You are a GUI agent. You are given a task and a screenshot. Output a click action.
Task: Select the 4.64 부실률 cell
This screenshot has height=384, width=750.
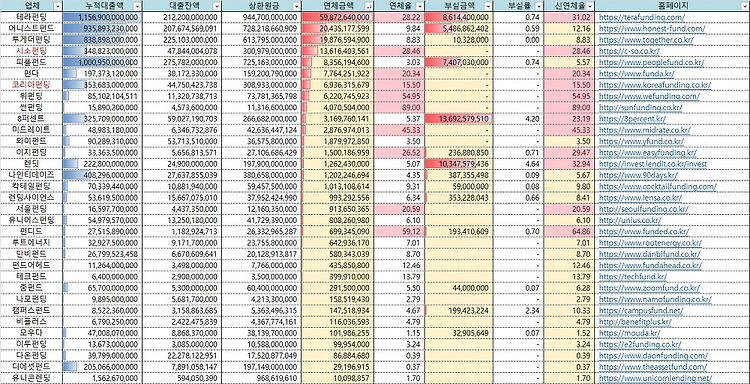(x=518, y=164)
